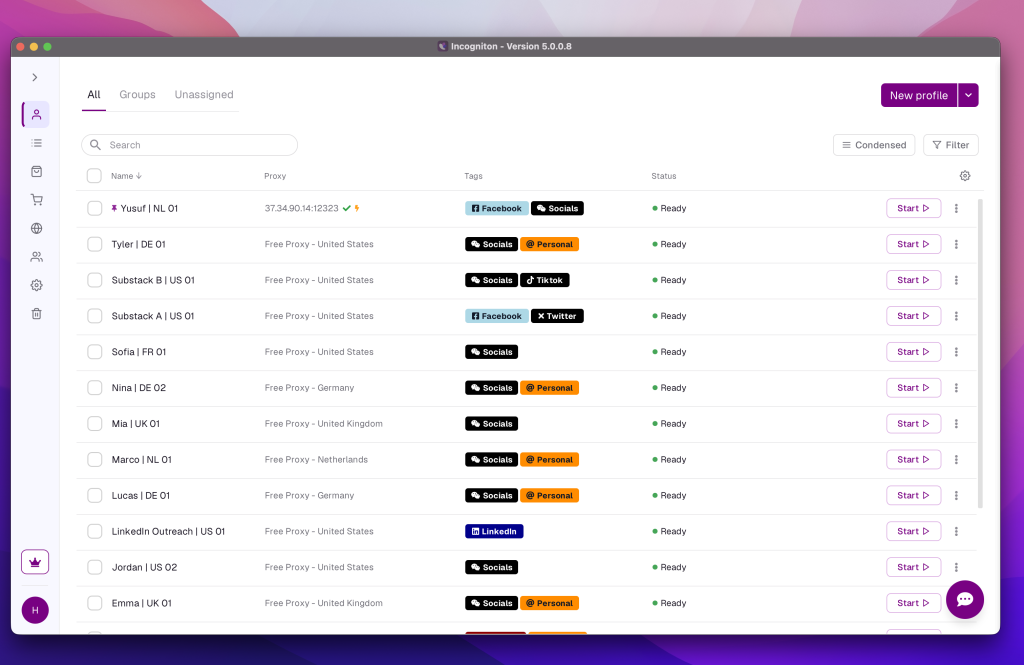Viewport: 1024px width, 665px height.
Task: Expand the New profile dropdown arrow
Action: [968, 95]
